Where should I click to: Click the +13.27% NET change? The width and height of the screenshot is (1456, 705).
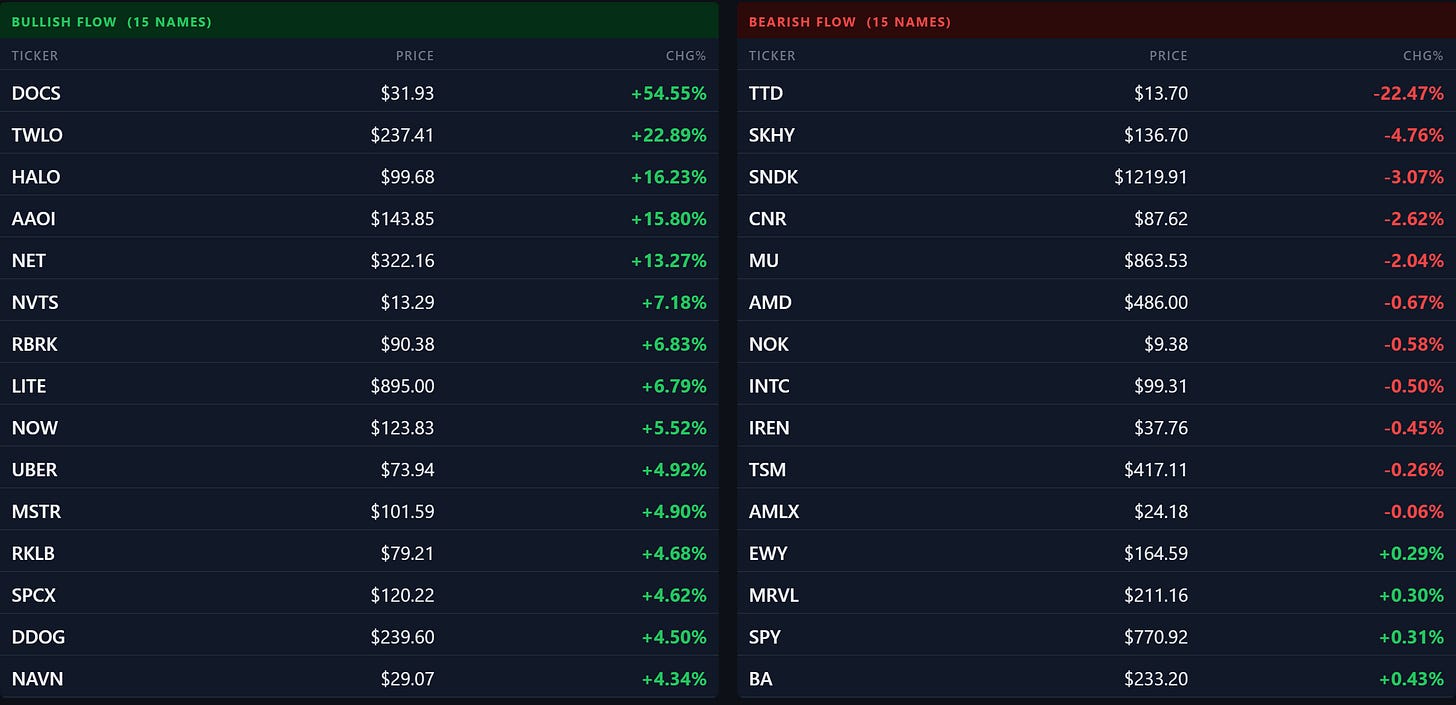tap(668, 261)
